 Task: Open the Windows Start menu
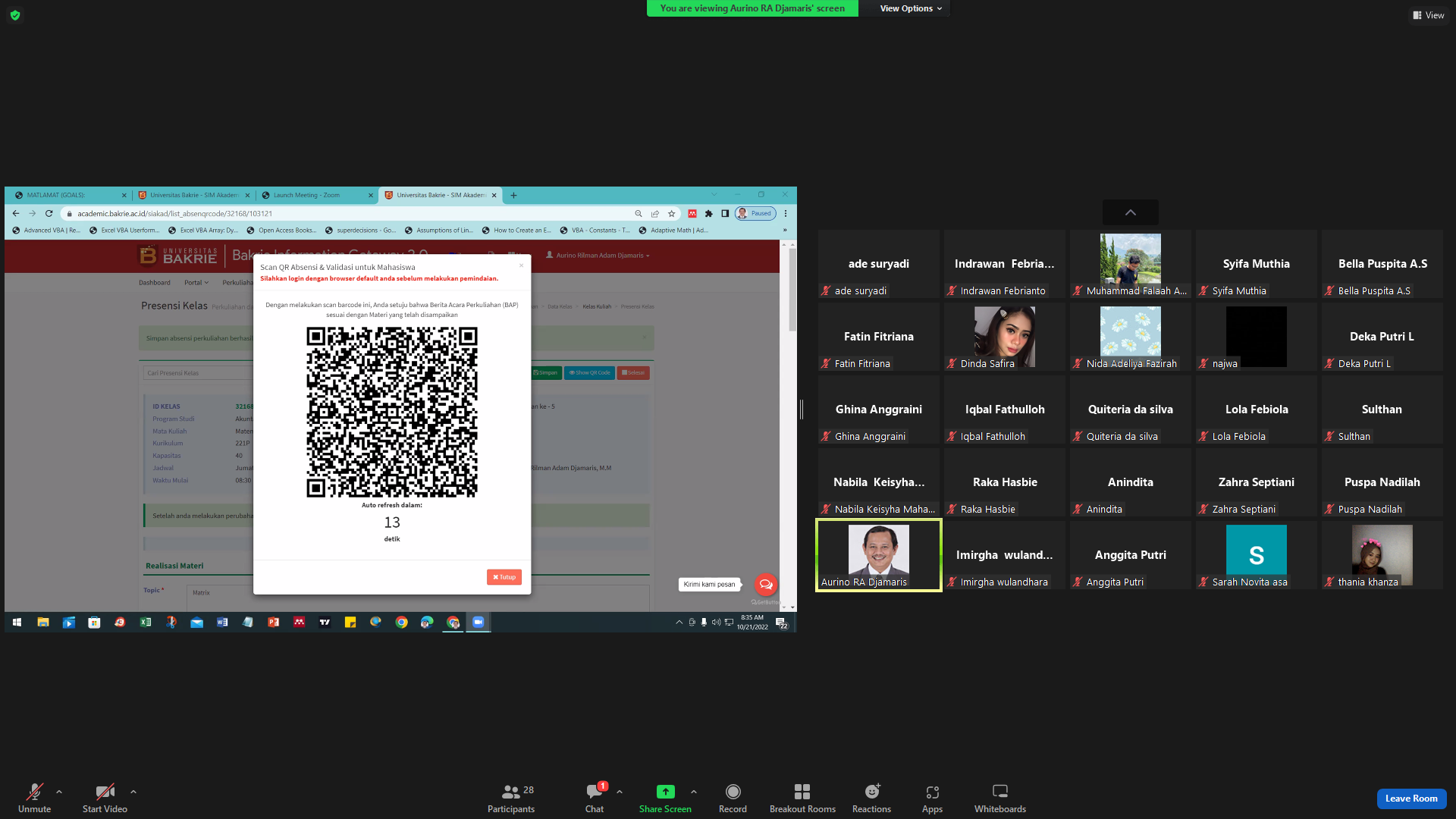click(17, 623)
